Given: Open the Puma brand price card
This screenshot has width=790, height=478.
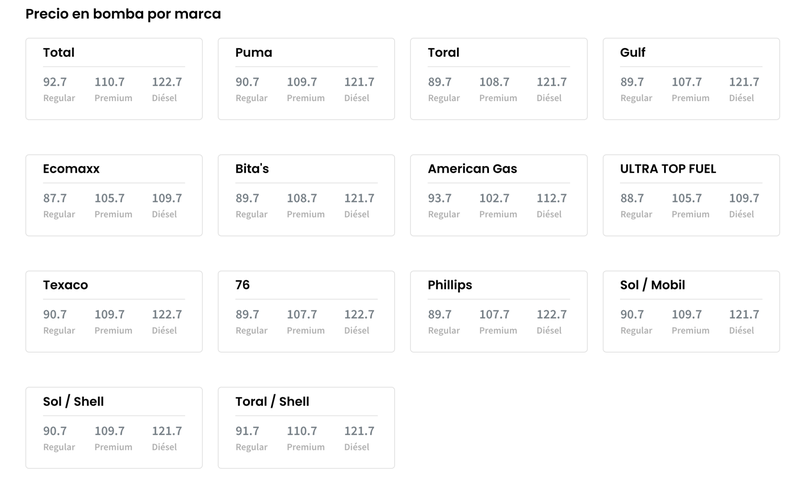Looking at the screenshot, I should pos(306,79).
